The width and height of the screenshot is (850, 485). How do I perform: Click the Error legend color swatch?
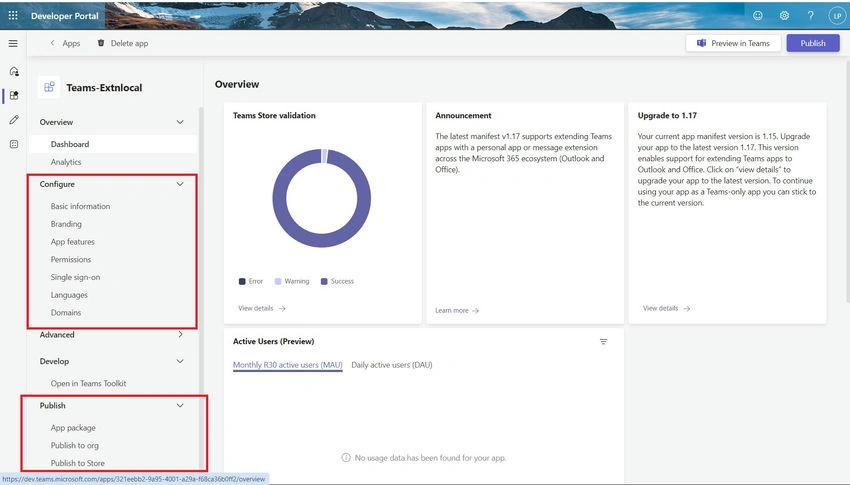242,281
